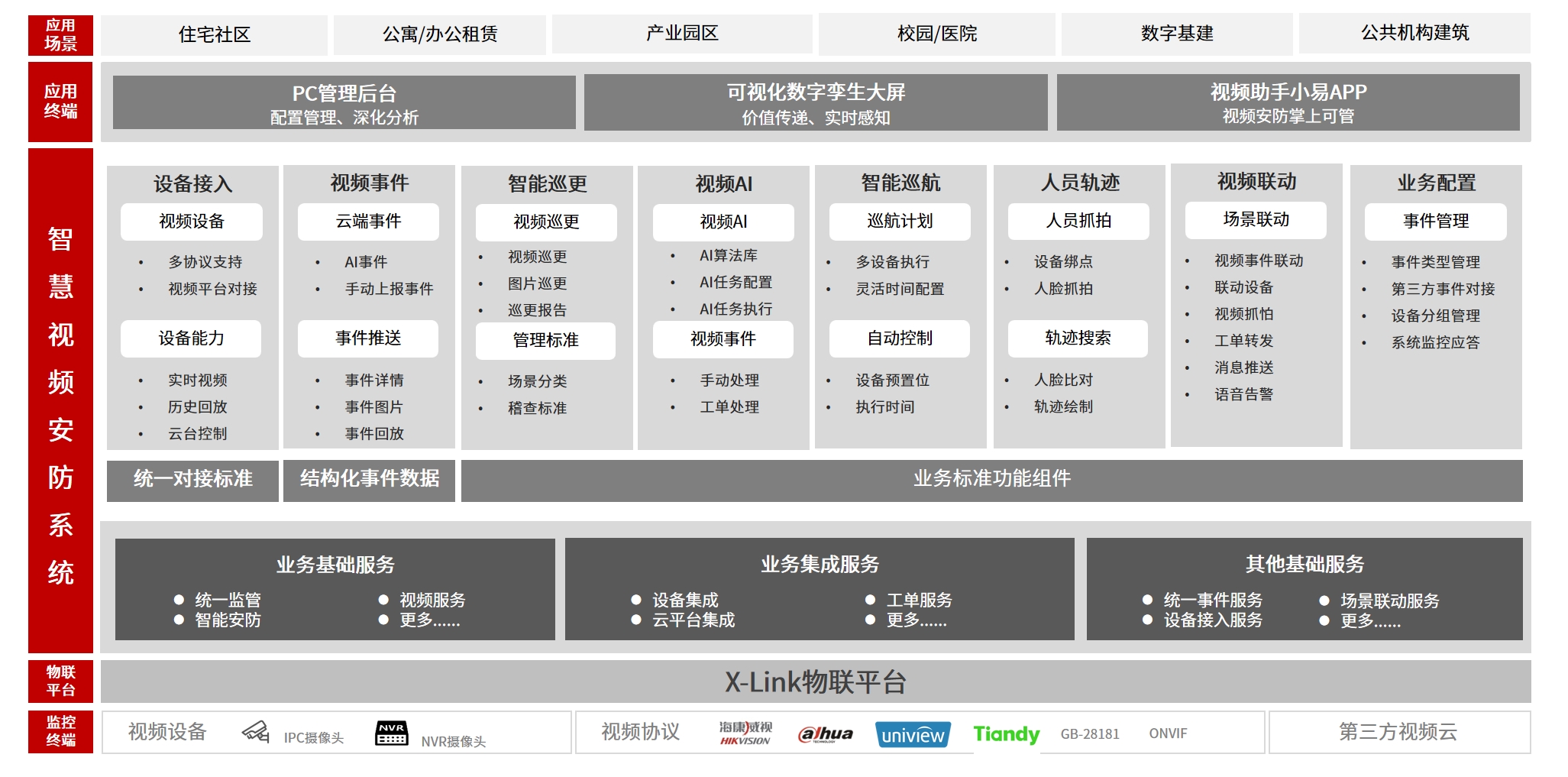Click the 视频AI white box
1568x777 pixels.
pyautogui.click(x=723, y=222)
